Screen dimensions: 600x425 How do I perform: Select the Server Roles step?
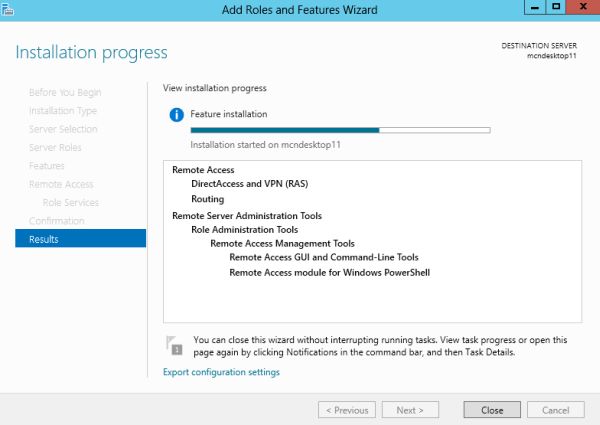pyautogui.click(x=55, y=148)
